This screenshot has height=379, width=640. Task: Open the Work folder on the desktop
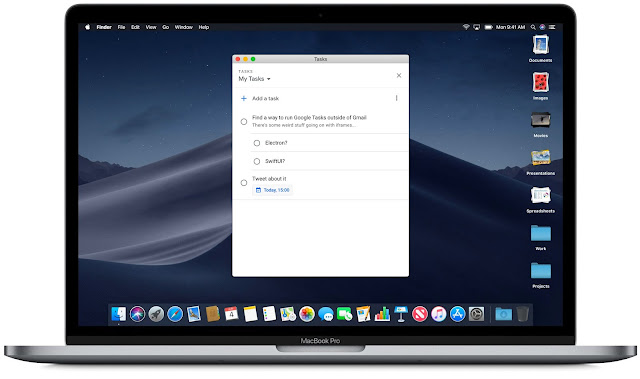tap(540, 233)
